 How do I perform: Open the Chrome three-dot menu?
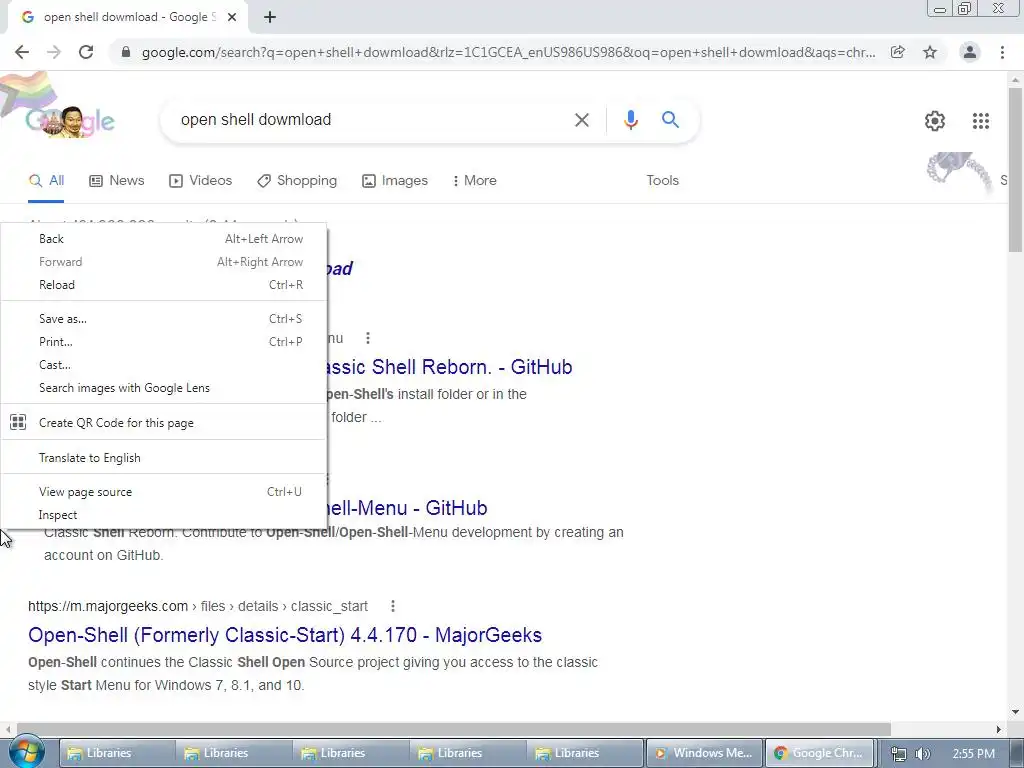pyautogui.click(x=1002, y=52)
